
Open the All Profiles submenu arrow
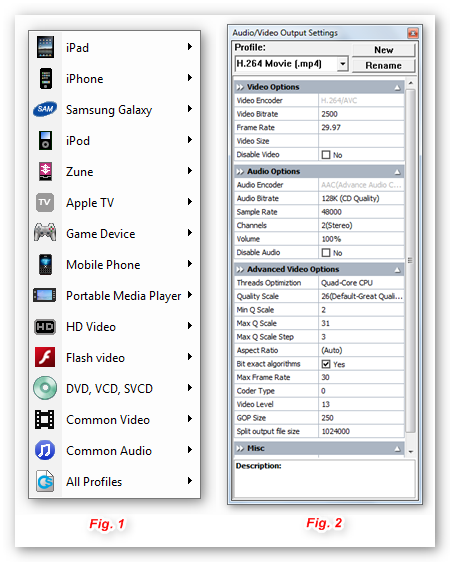tap(190, 481)
